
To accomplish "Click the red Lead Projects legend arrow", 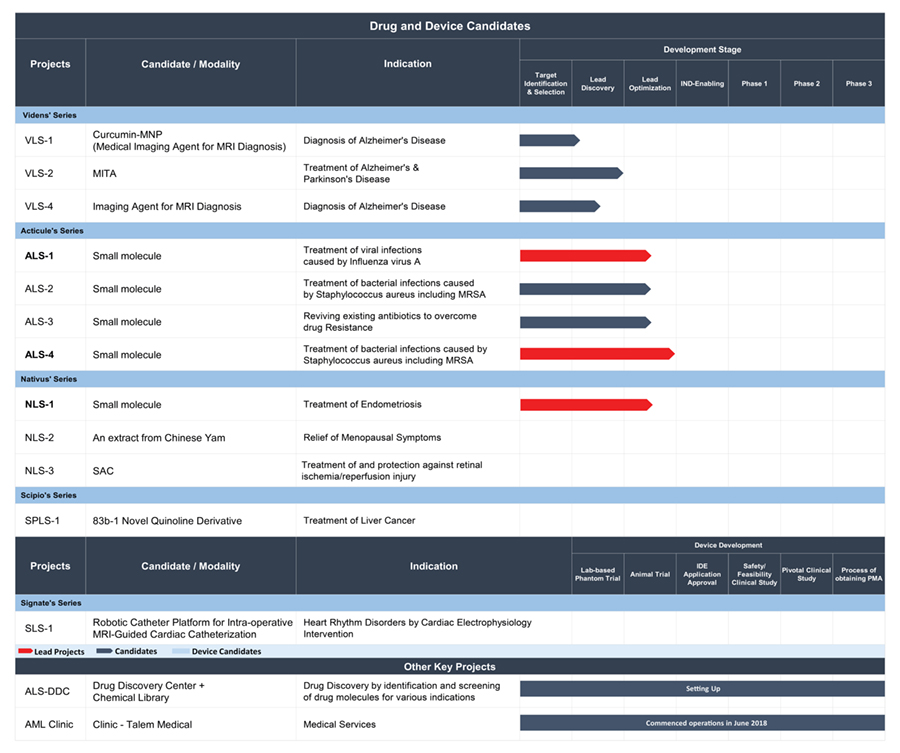I will (25, 651).
